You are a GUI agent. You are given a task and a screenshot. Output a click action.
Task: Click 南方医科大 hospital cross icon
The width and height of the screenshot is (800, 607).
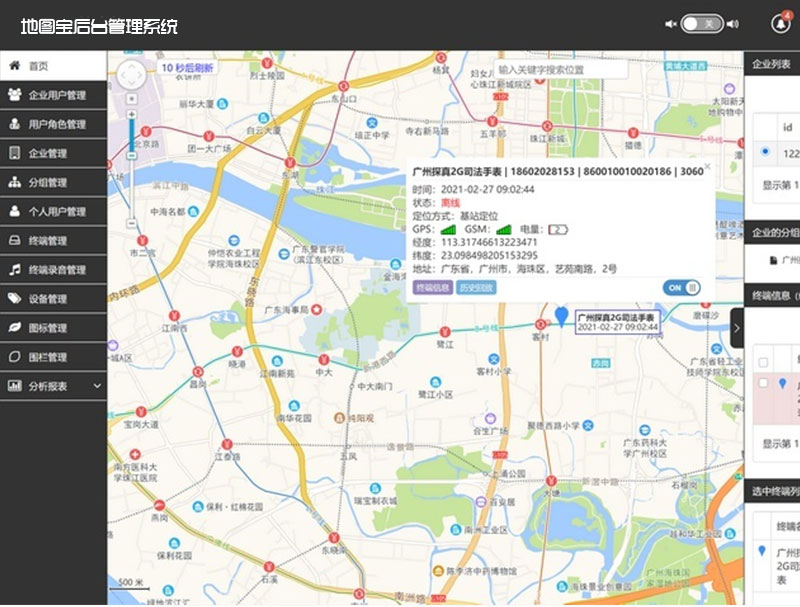tap(135, 454)
